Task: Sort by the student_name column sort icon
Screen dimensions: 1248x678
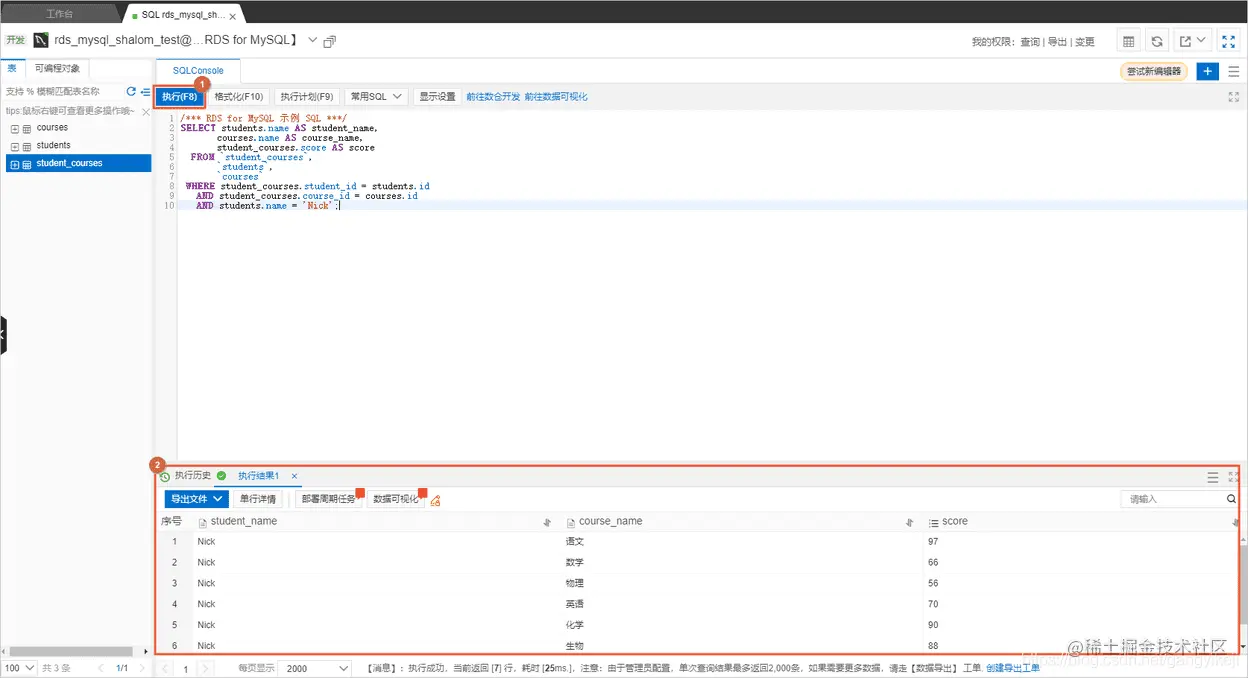Action: click(x=547, y=522)
